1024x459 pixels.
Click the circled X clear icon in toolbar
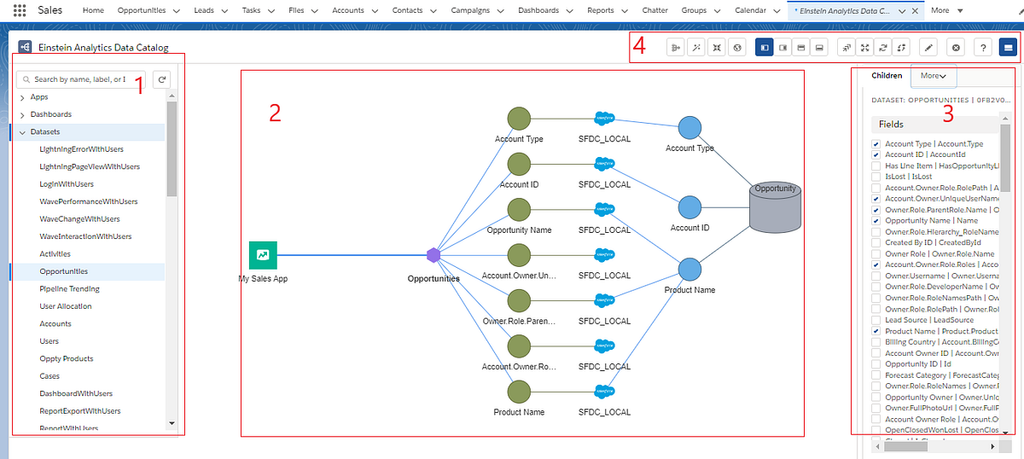pyautogui.click(x=956, y=47)
